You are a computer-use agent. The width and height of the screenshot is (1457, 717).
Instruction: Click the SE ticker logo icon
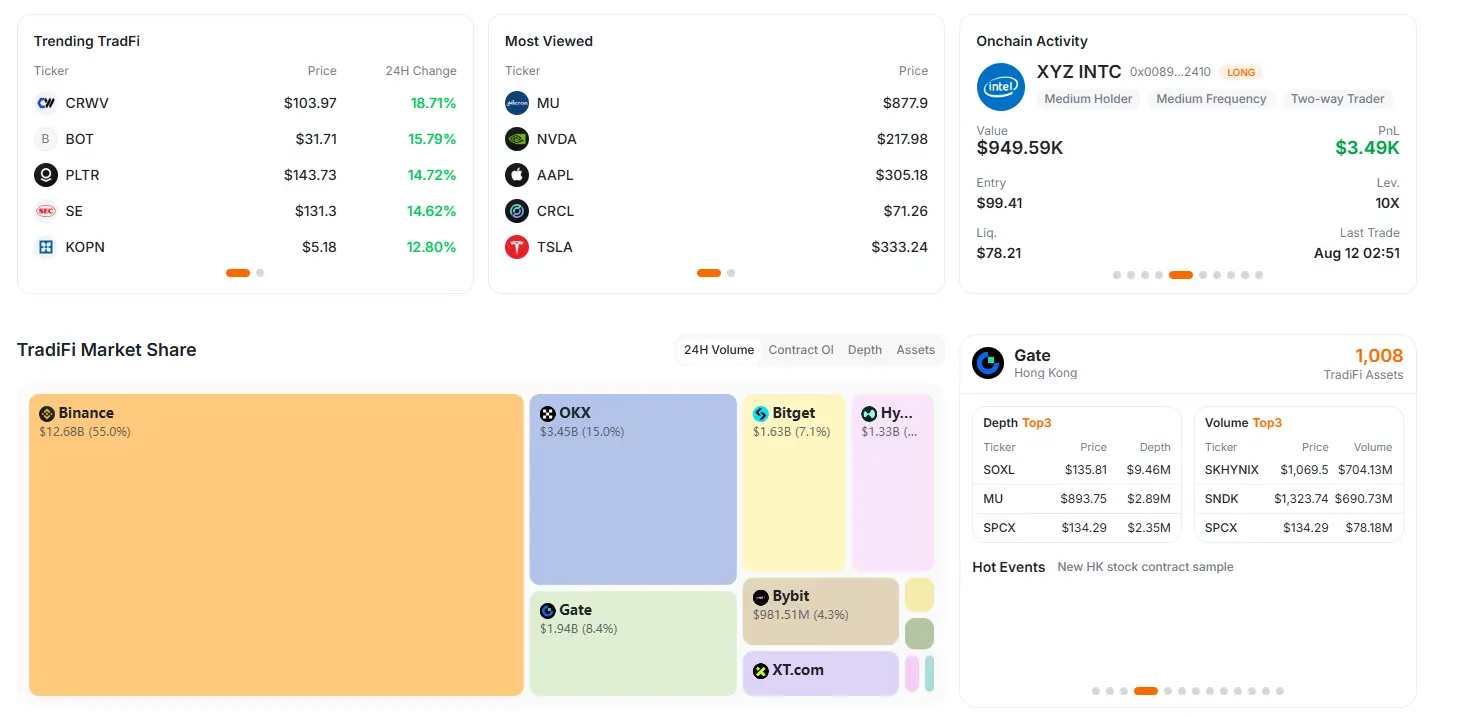coord(46,211)
